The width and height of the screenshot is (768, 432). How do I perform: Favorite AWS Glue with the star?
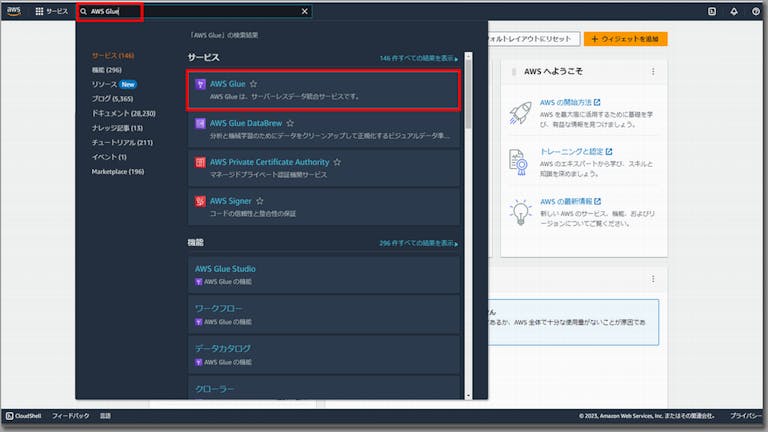(253, 84)
